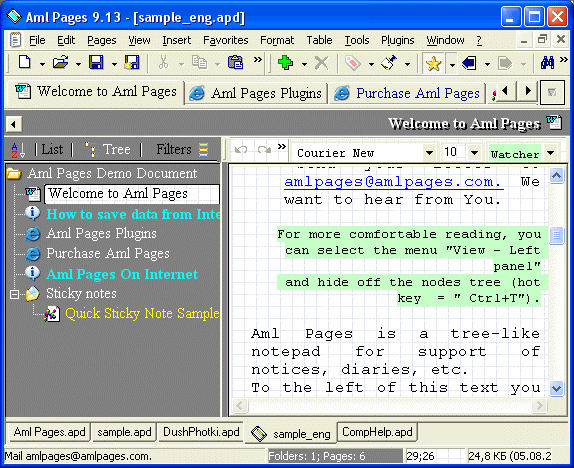Viewport: 574px width, 468px height.
Task: Click the tab list dropdown button
Action: point(552,93)
